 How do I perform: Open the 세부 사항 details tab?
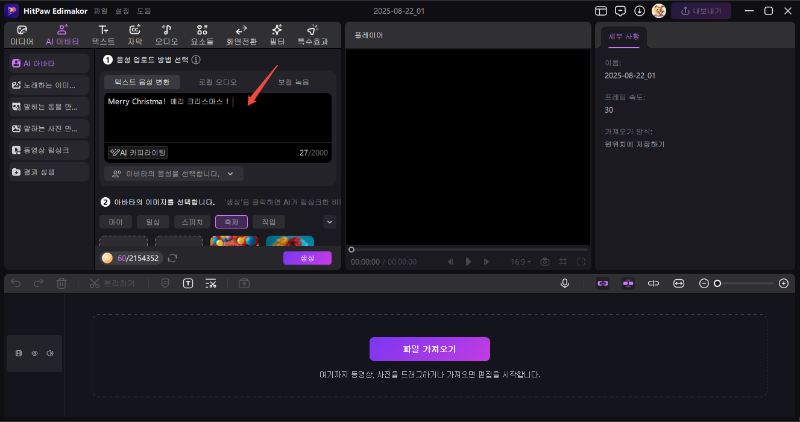click(x=623, y=37)
